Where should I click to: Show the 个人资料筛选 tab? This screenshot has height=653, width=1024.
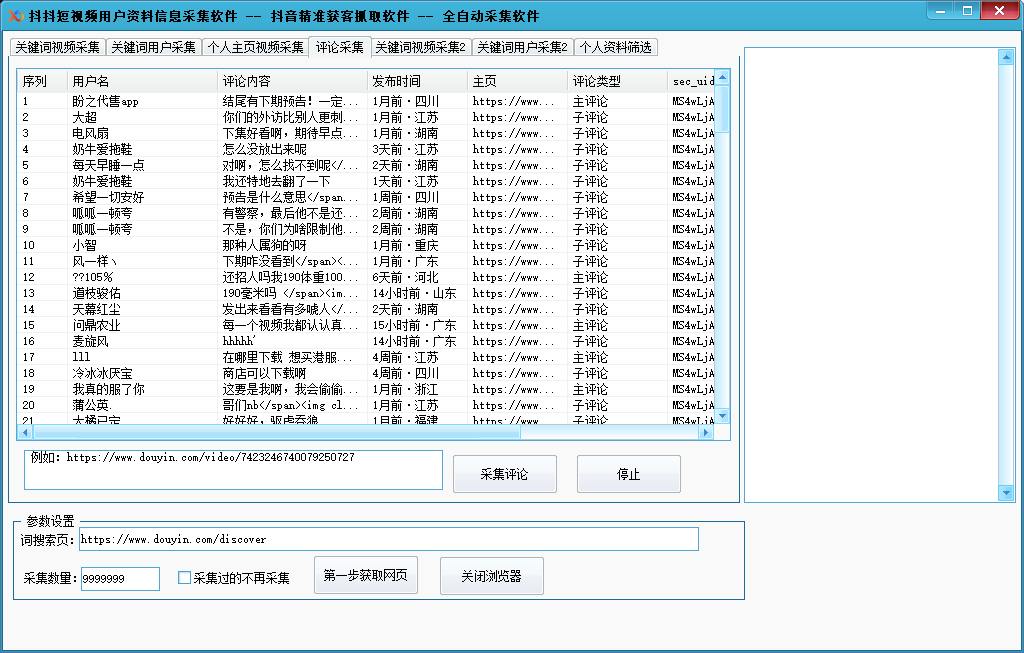(x=615, y=47)
